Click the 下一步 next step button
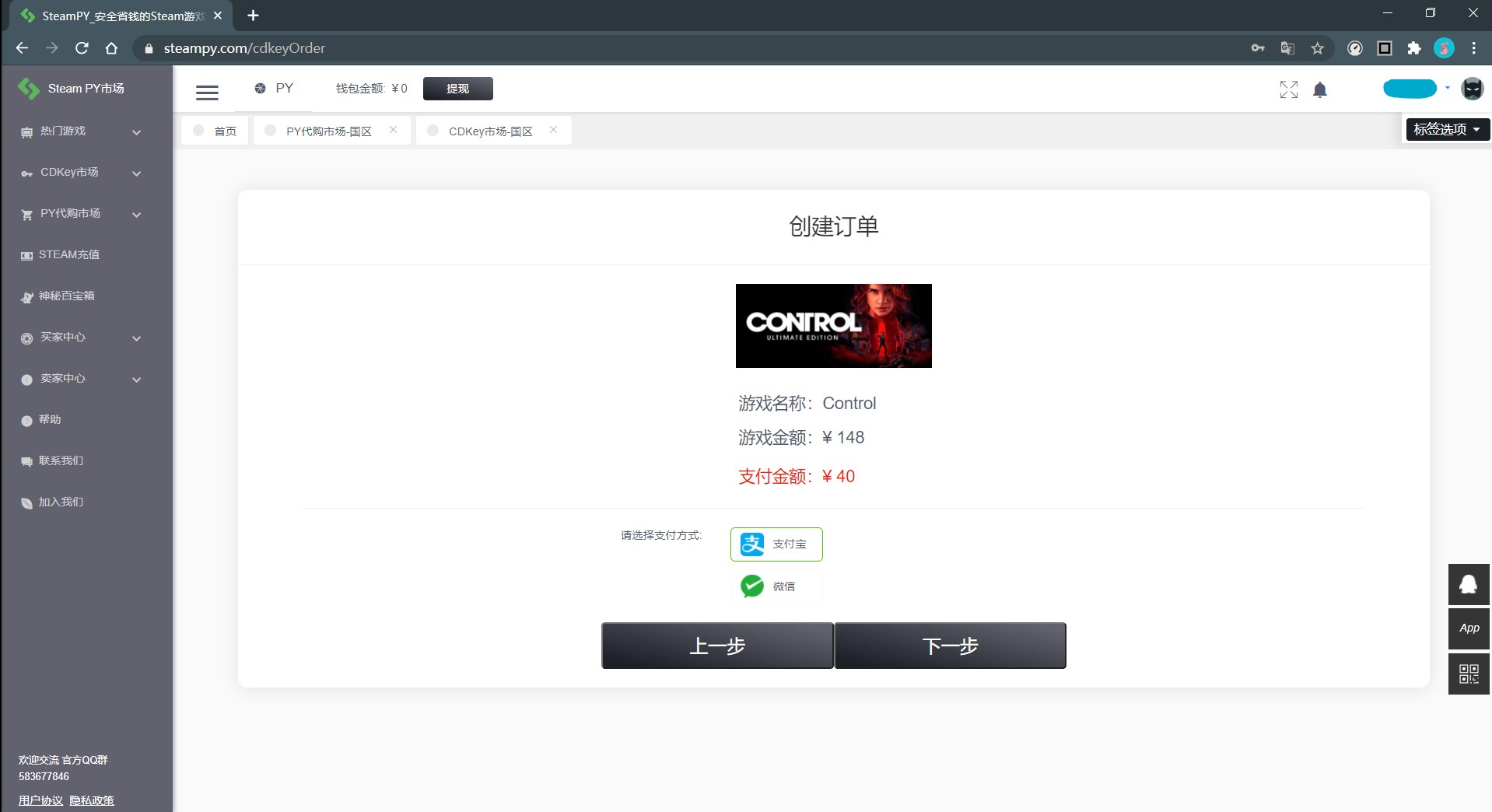Screen dimensions: 1492x812 coord(950,646)
